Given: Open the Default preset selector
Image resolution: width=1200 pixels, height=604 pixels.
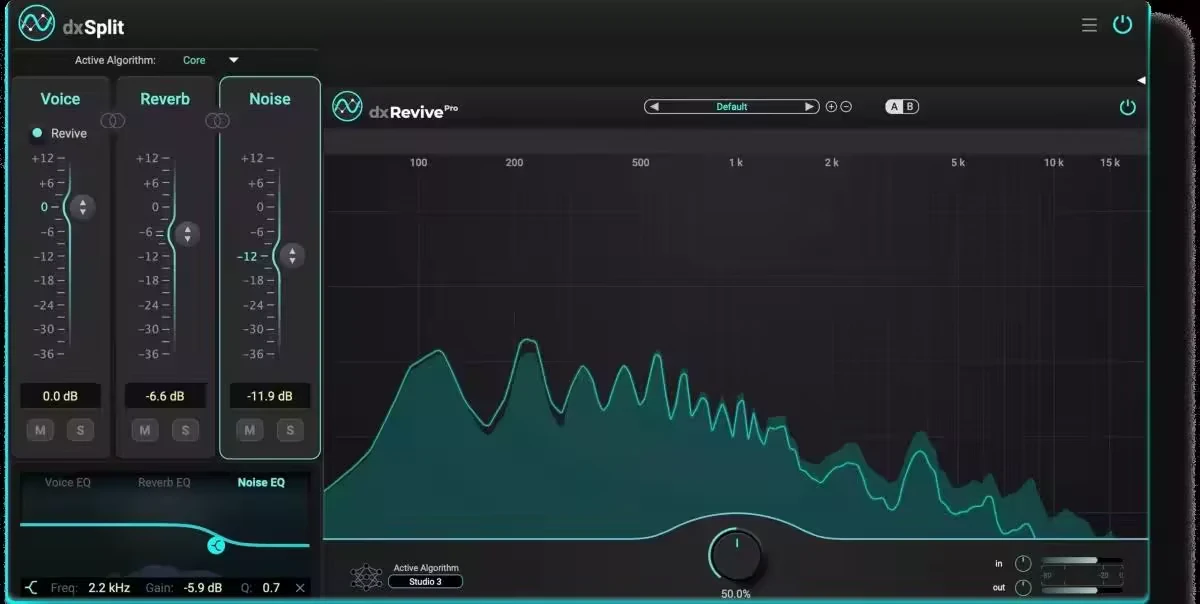Looking at the screenshot, I should coord(732,106).
